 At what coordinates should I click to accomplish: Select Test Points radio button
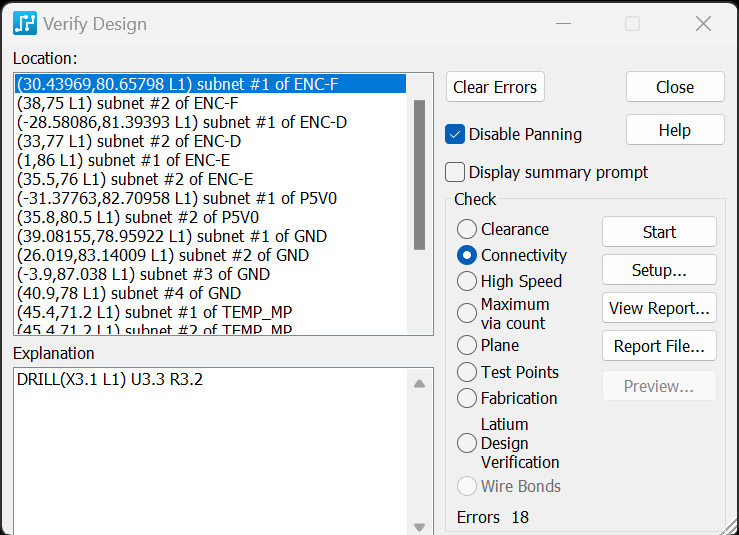coord(467,372)
